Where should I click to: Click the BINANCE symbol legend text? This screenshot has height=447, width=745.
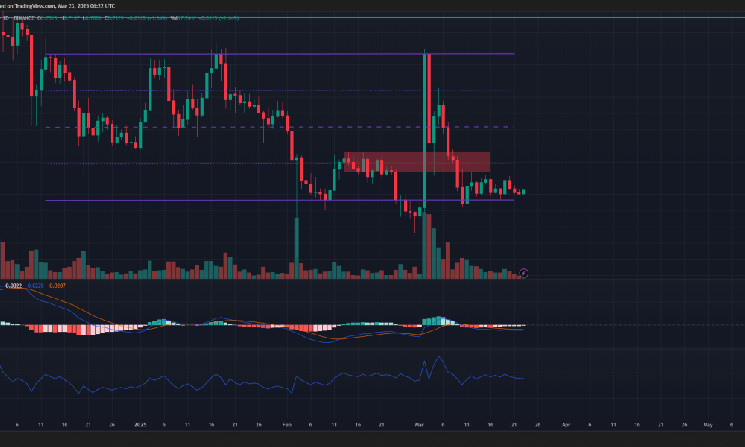pyautogui.click(x=24, y=18)
